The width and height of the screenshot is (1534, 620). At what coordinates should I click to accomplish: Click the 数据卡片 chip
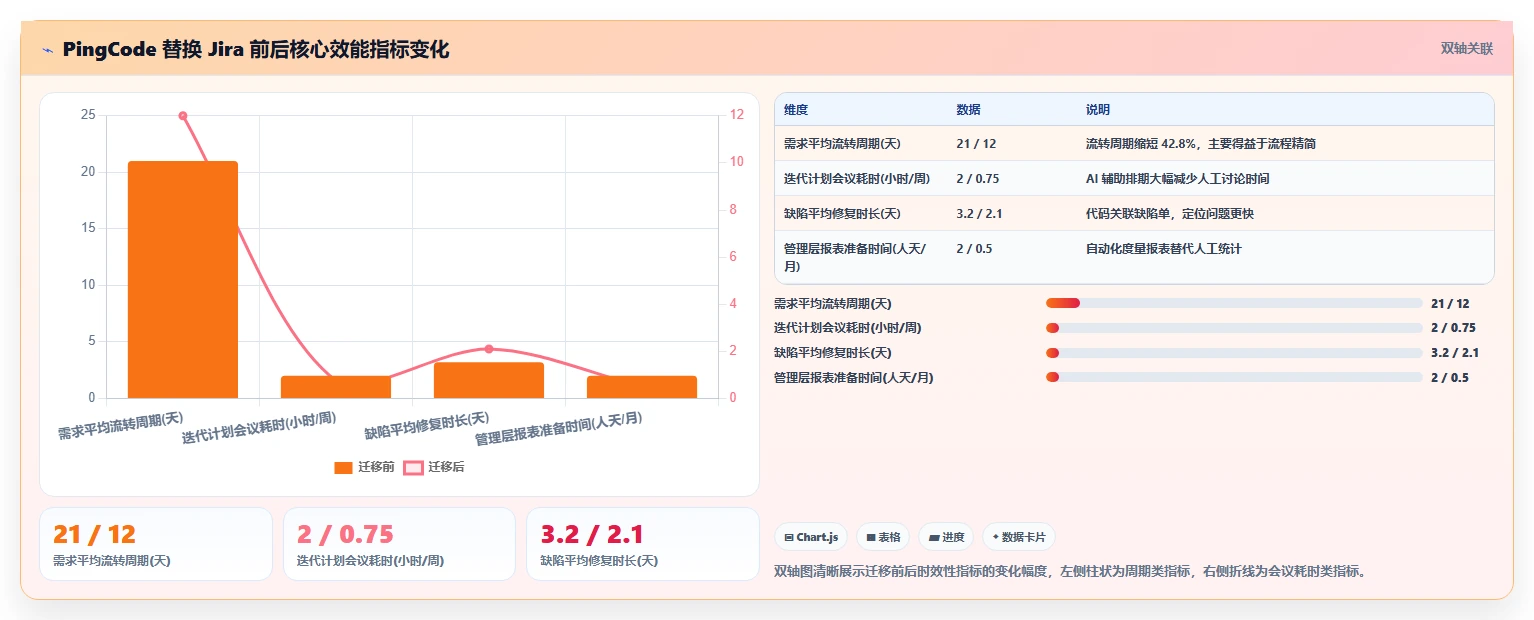[x=1018, y=537]
